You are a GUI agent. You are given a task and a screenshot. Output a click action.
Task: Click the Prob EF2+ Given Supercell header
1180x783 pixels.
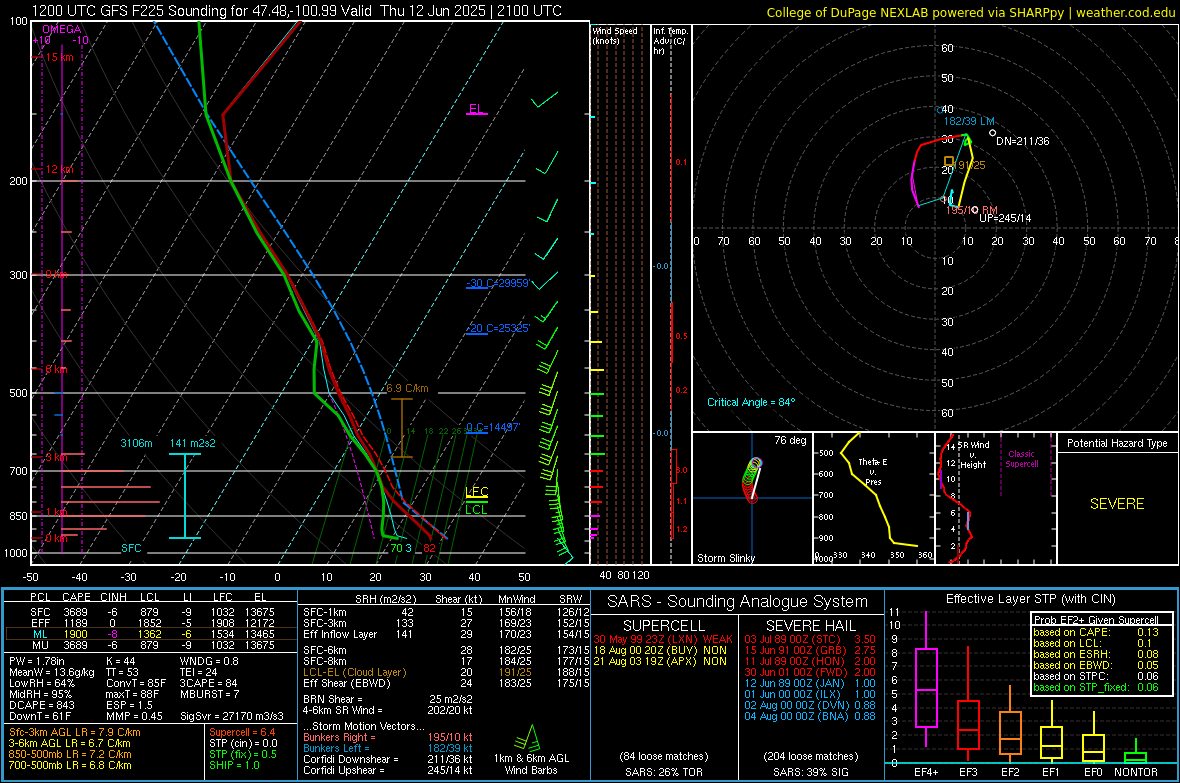click(x=1096, y=620)
